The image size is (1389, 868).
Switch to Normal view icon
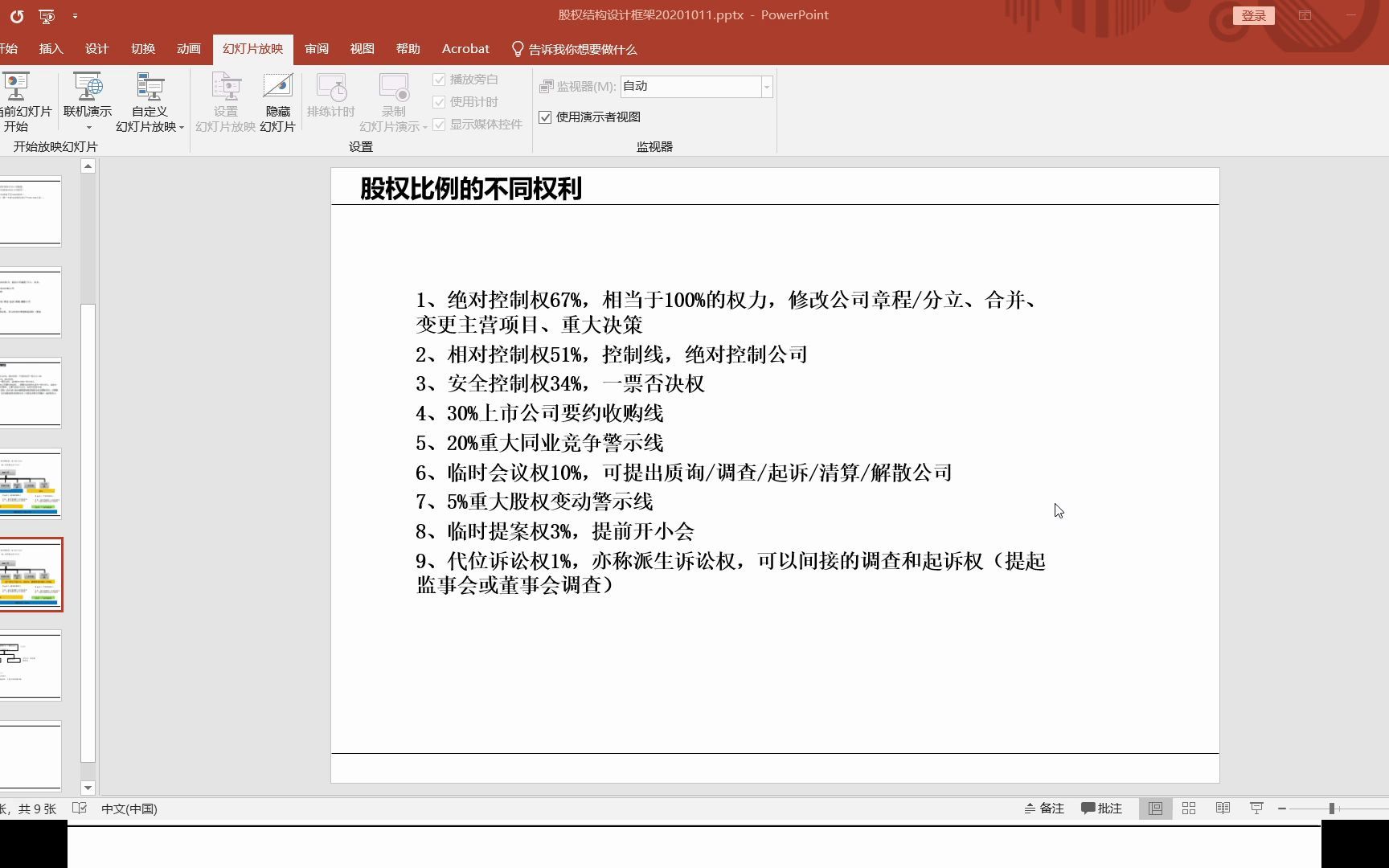(x=1155, y=809)
